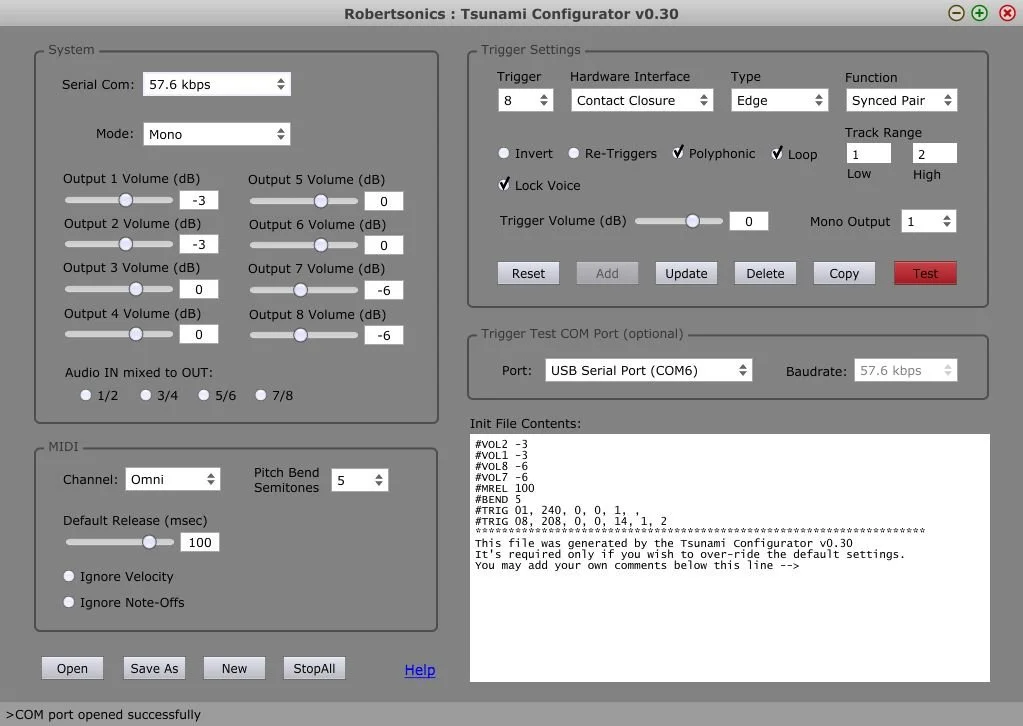Open the Mono Output dropdown
This screenshot has height=726, width=1023.
(928, 221)
